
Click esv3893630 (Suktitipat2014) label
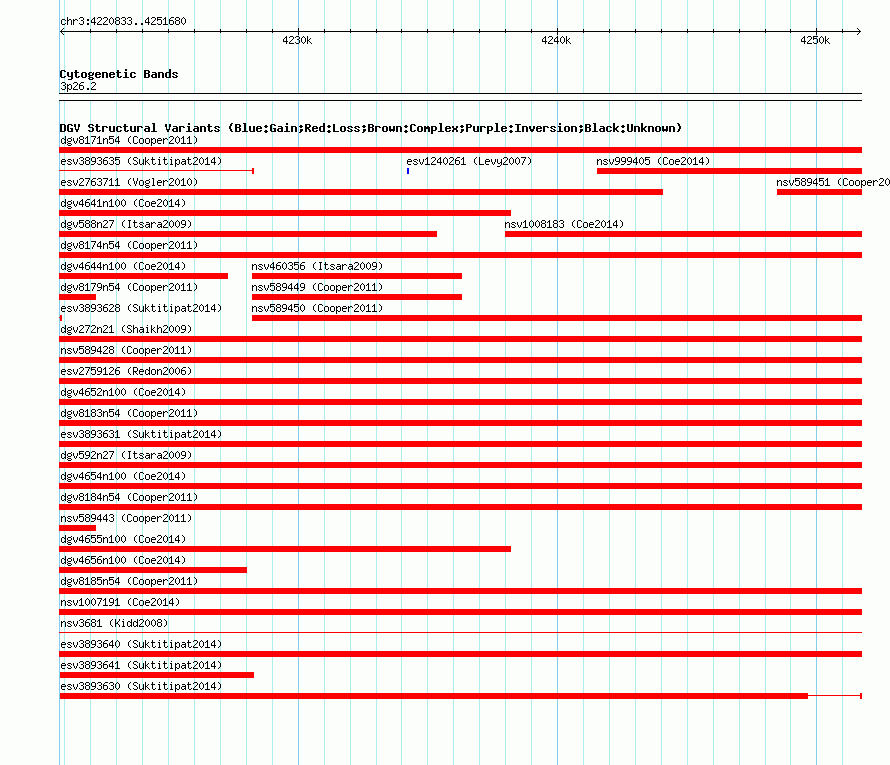pyautogui.click(x=141, y=686)
